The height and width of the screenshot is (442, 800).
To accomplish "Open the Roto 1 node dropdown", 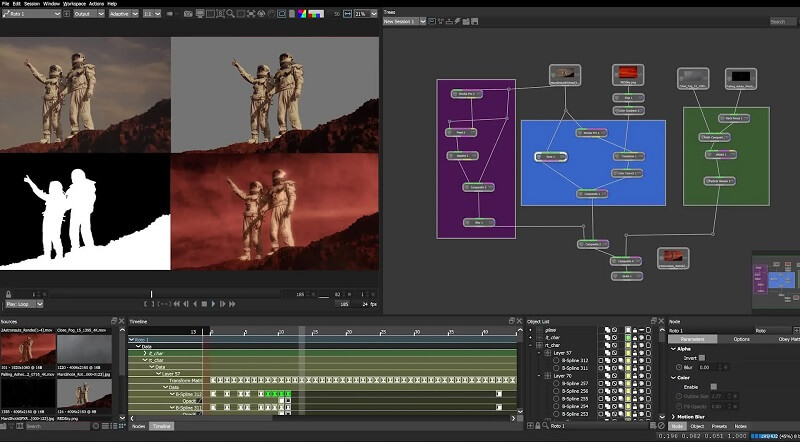I will pos(31,14).
